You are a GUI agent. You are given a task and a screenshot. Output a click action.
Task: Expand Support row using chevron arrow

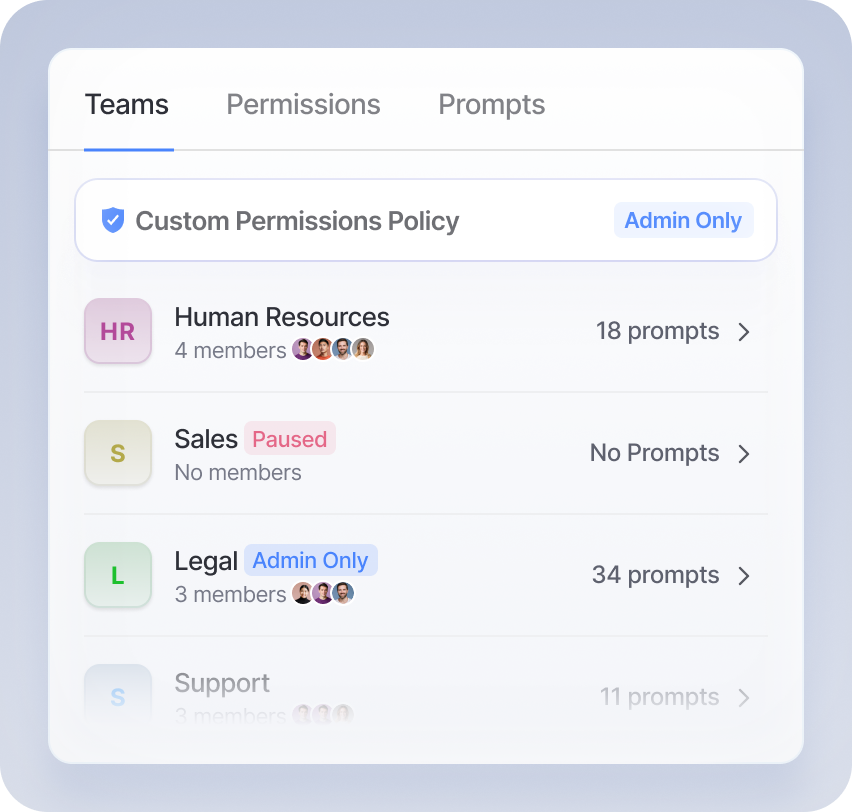744,698
